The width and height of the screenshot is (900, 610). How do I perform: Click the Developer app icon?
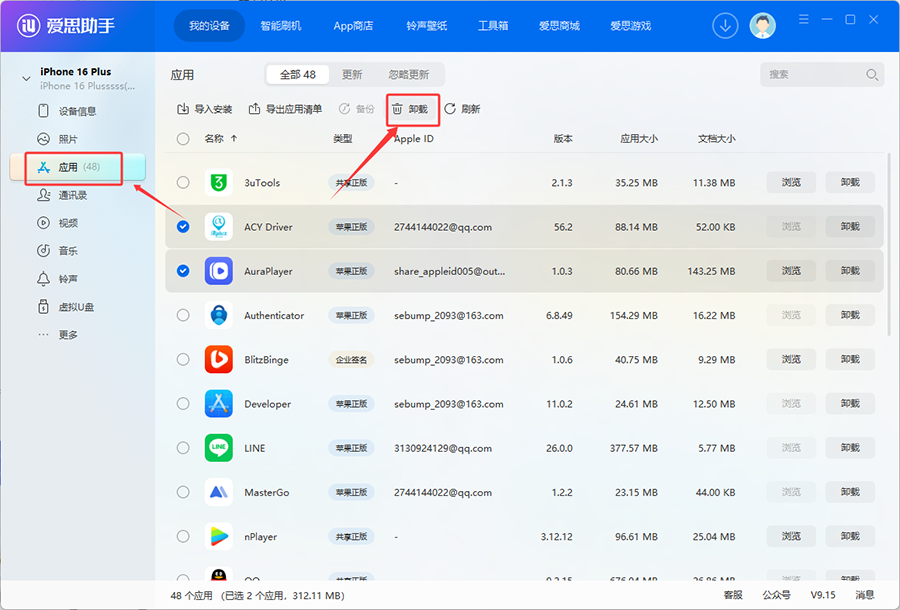click(x=219, y=403)
